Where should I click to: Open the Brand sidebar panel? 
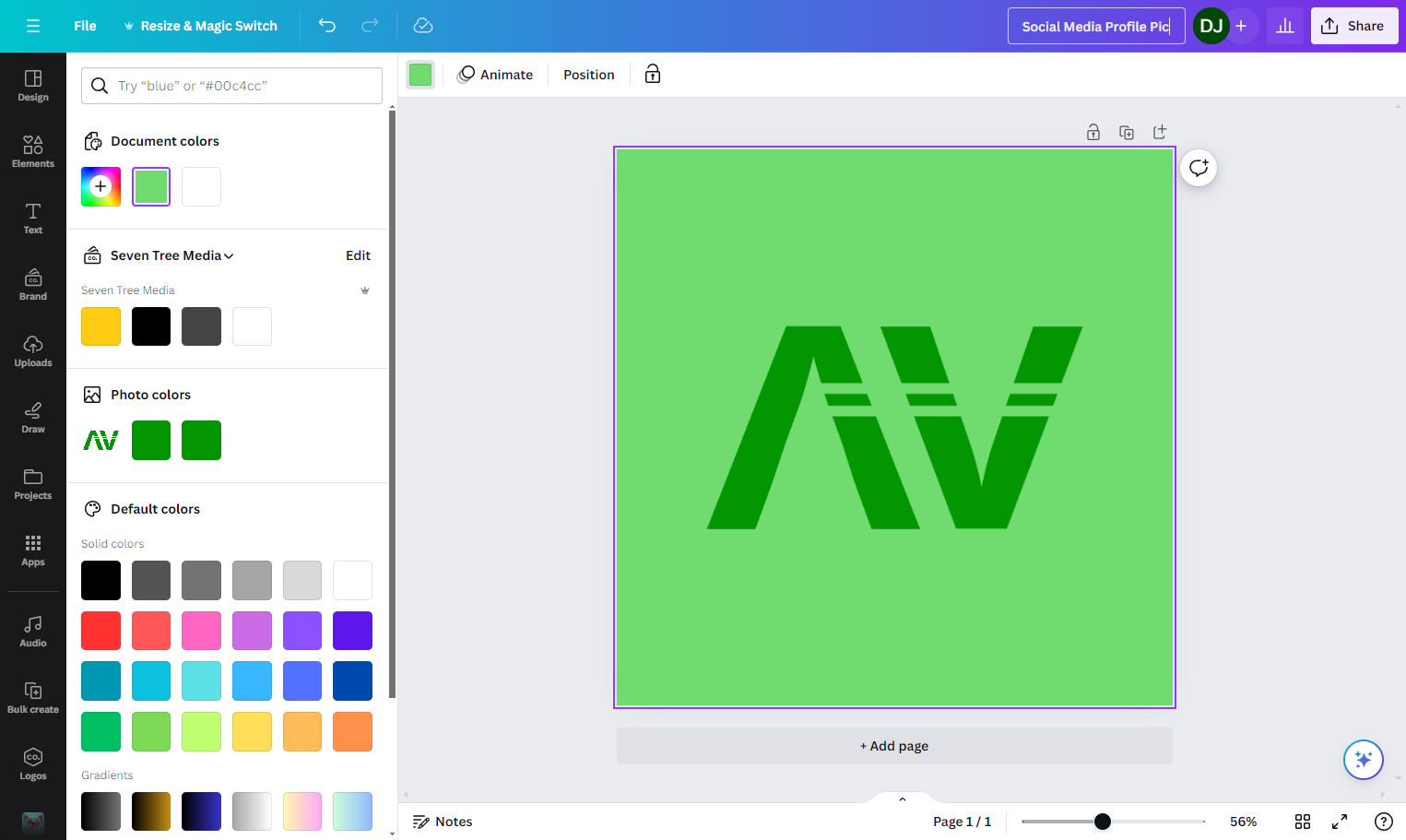point(33,285)
